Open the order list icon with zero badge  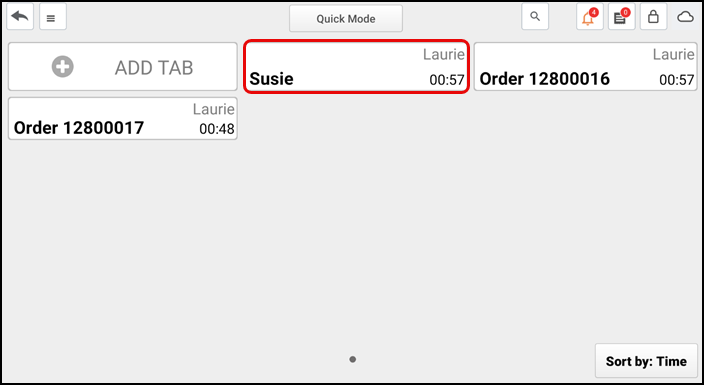pyautogui.click(x=621, y=17)
